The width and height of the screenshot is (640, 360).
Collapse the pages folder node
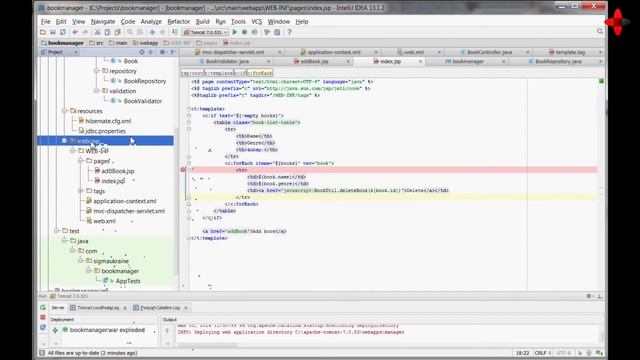(80, 161)
